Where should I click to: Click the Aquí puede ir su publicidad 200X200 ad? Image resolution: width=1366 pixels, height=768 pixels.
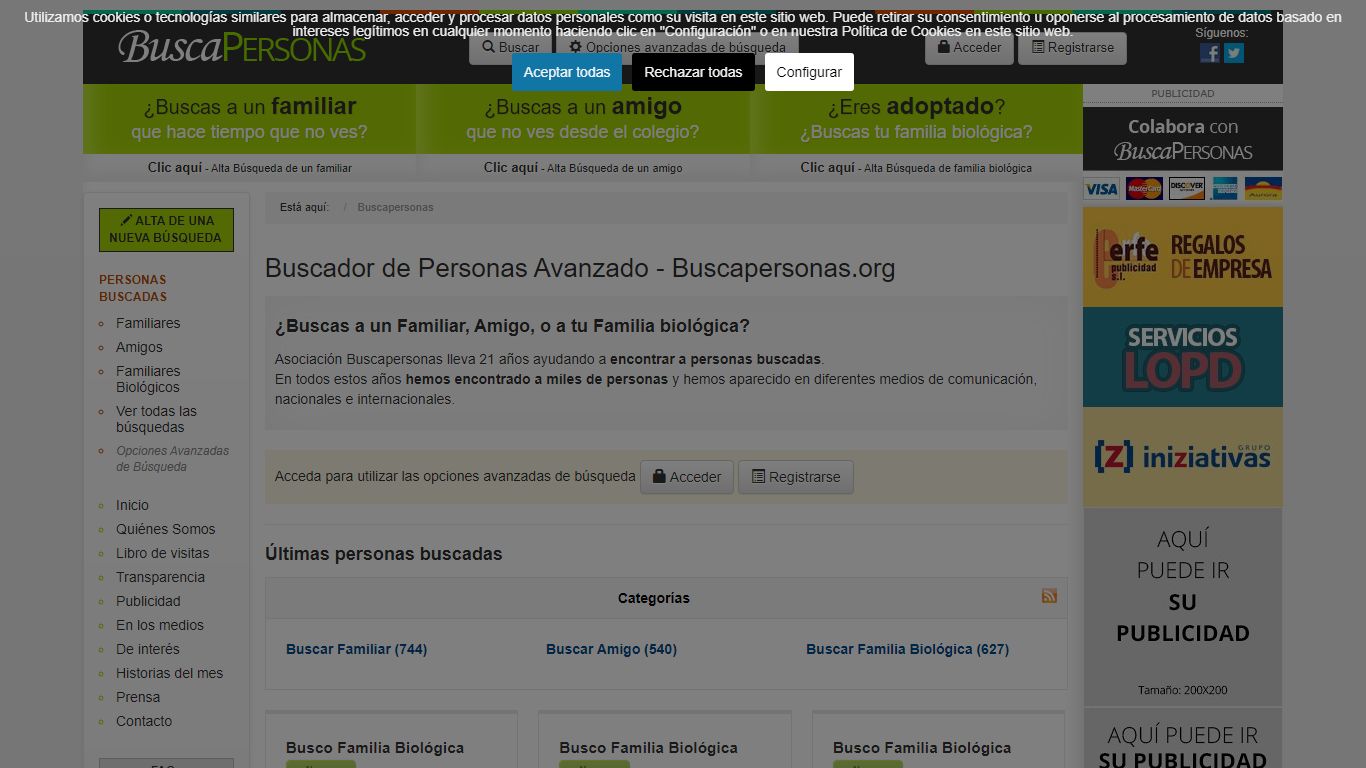click(x=1183, y=607)
